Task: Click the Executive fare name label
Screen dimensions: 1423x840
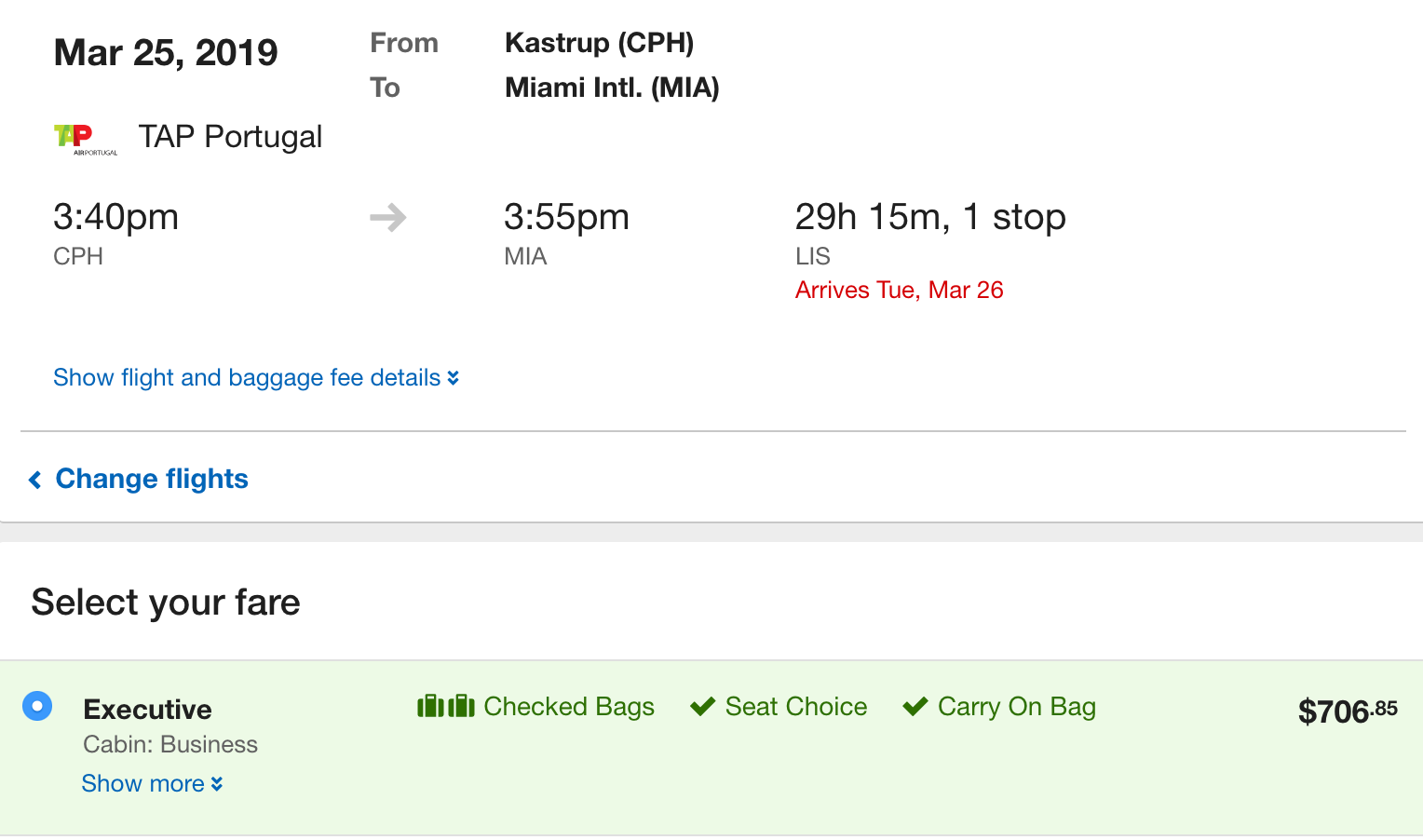Action: (148, 710)
